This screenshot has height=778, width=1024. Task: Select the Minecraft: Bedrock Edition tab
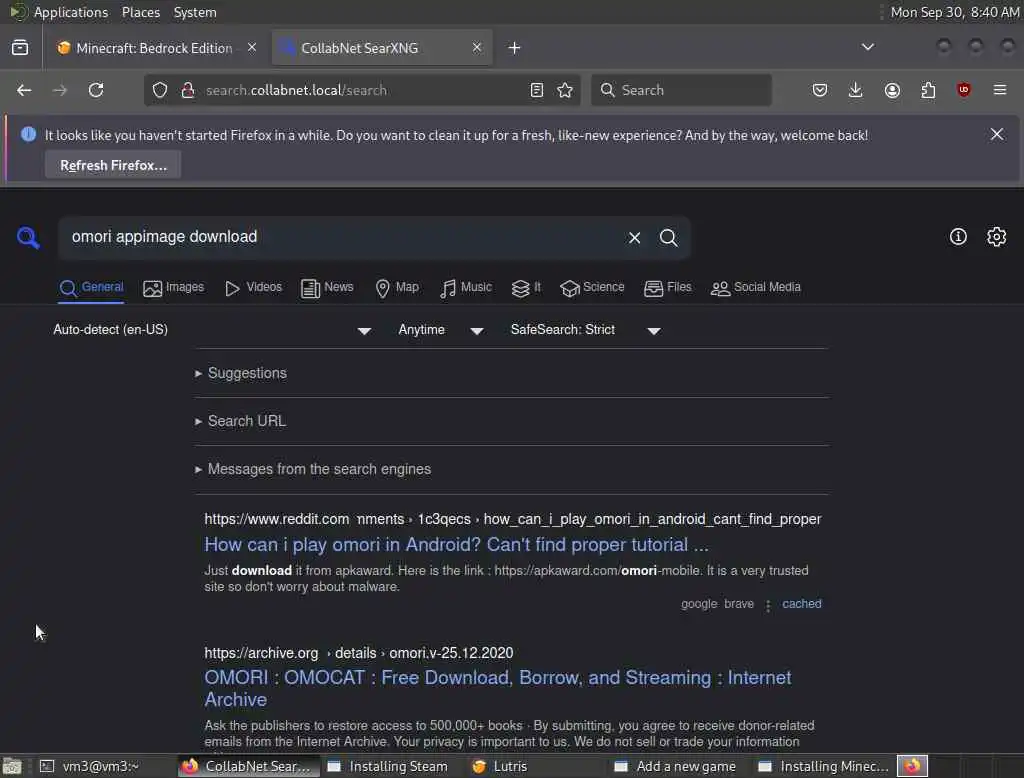155,48
